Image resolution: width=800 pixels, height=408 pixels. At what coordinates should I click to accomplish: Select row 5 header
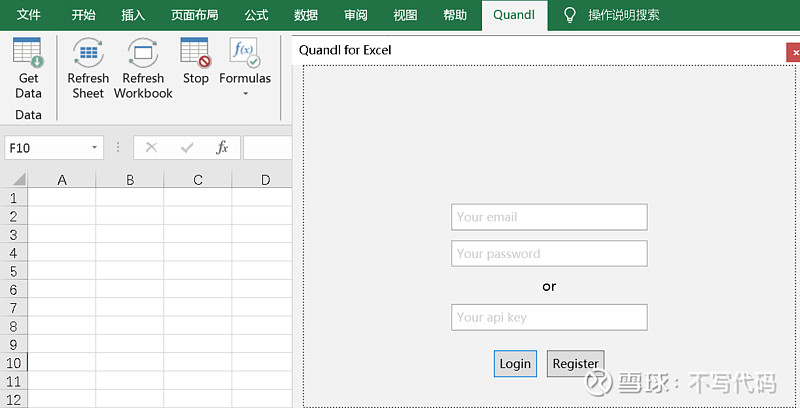[13, 271]
